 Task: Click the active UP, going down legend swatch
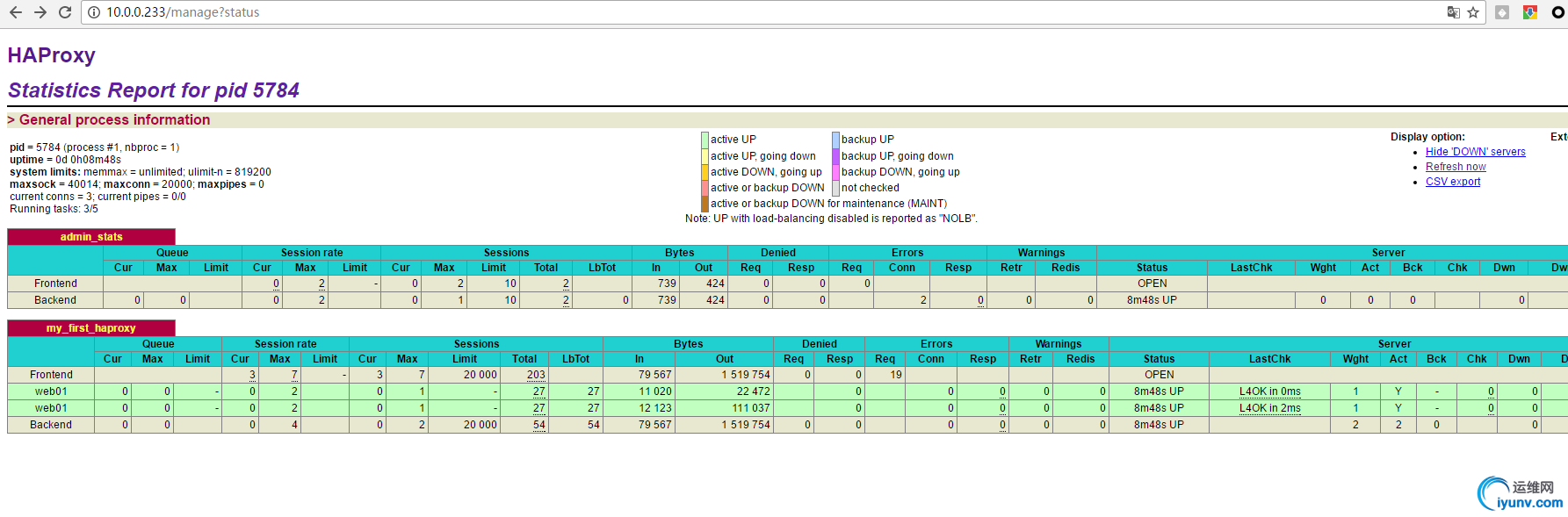(705, 156)
